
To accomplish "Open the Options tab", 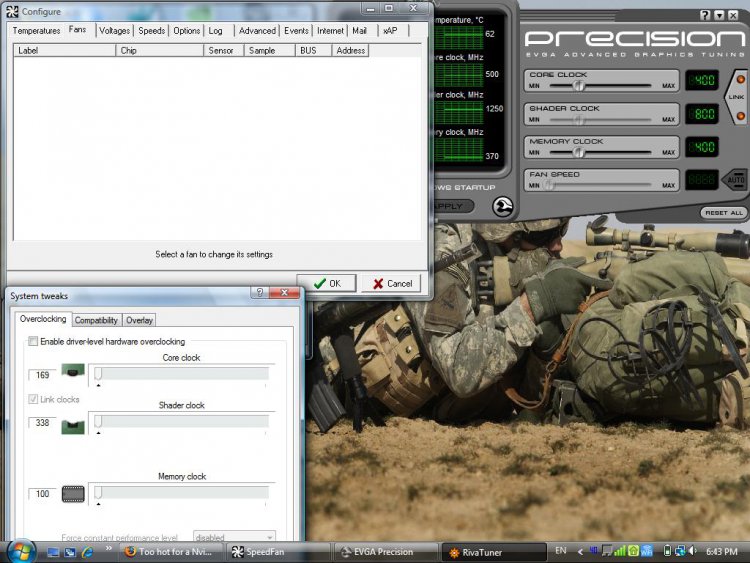I will 187,31.
